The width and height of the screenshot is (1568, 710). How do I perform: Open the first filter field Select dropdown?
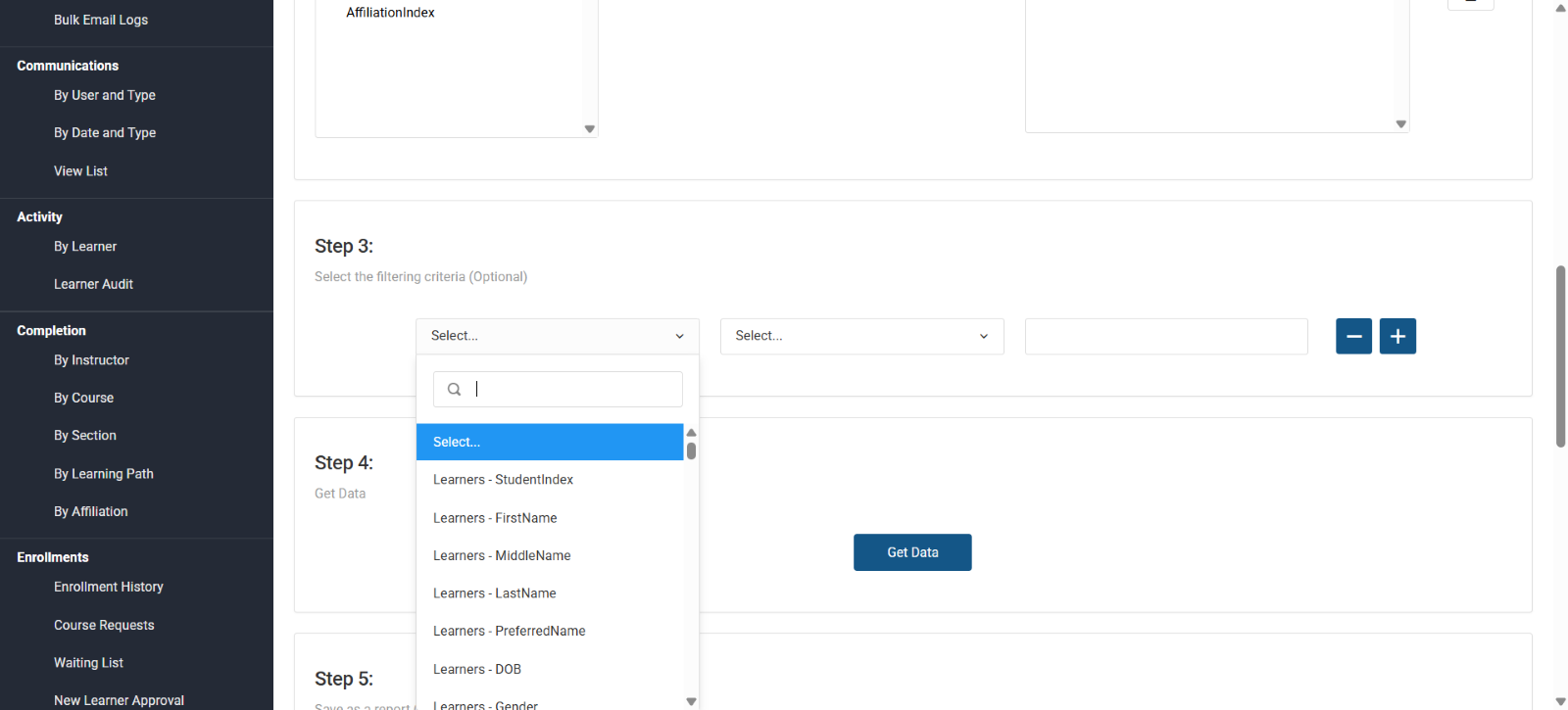557,336
